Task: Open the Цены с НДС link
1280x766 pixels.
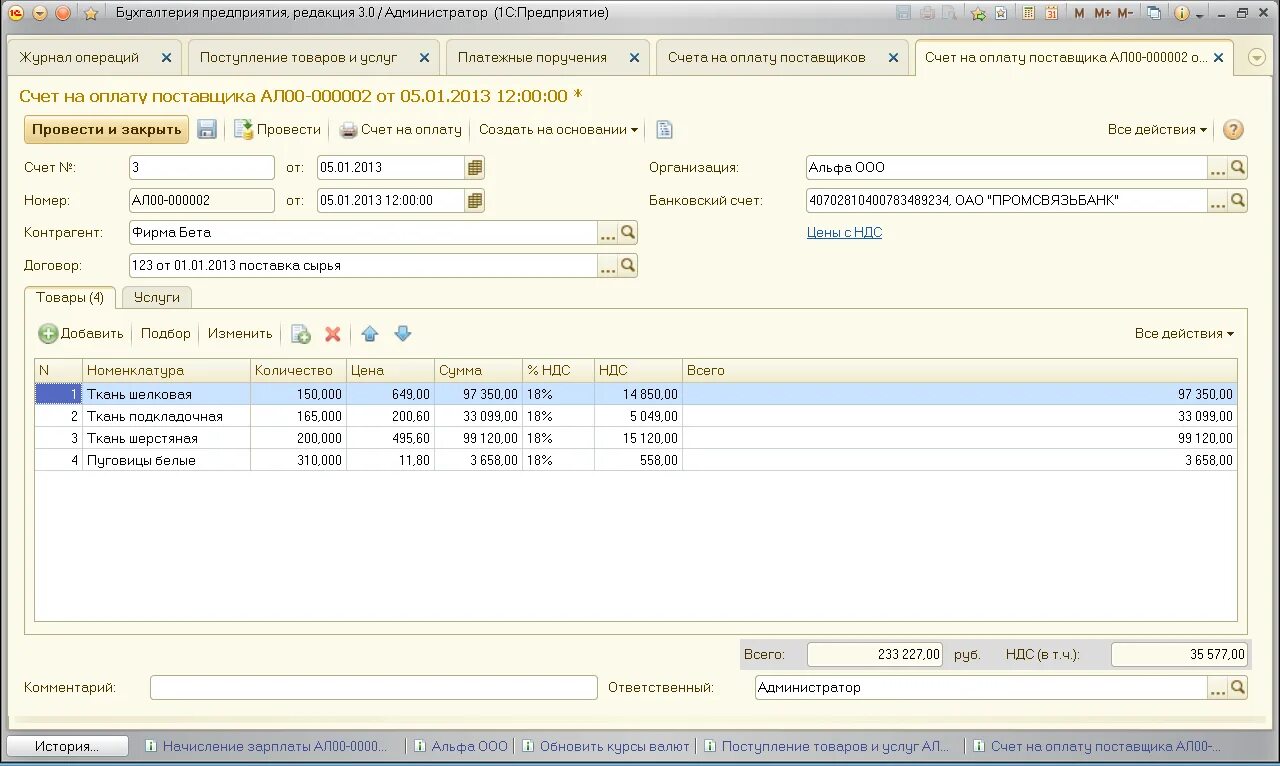Action: [x=844, y=232]
